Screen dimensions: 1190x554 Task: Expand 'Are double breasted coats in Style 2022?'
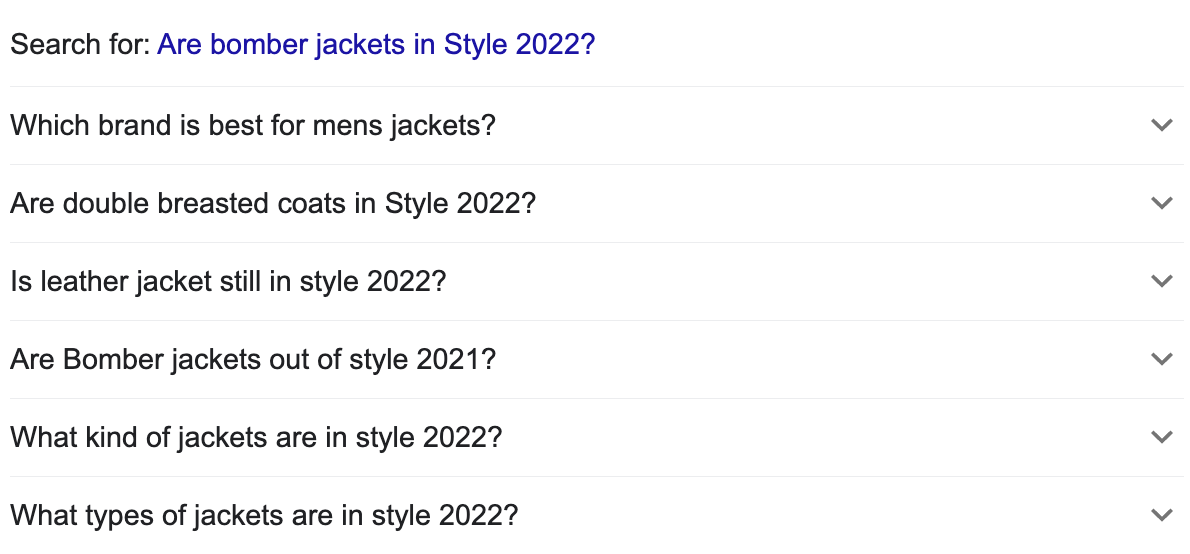tap(273, 204)
